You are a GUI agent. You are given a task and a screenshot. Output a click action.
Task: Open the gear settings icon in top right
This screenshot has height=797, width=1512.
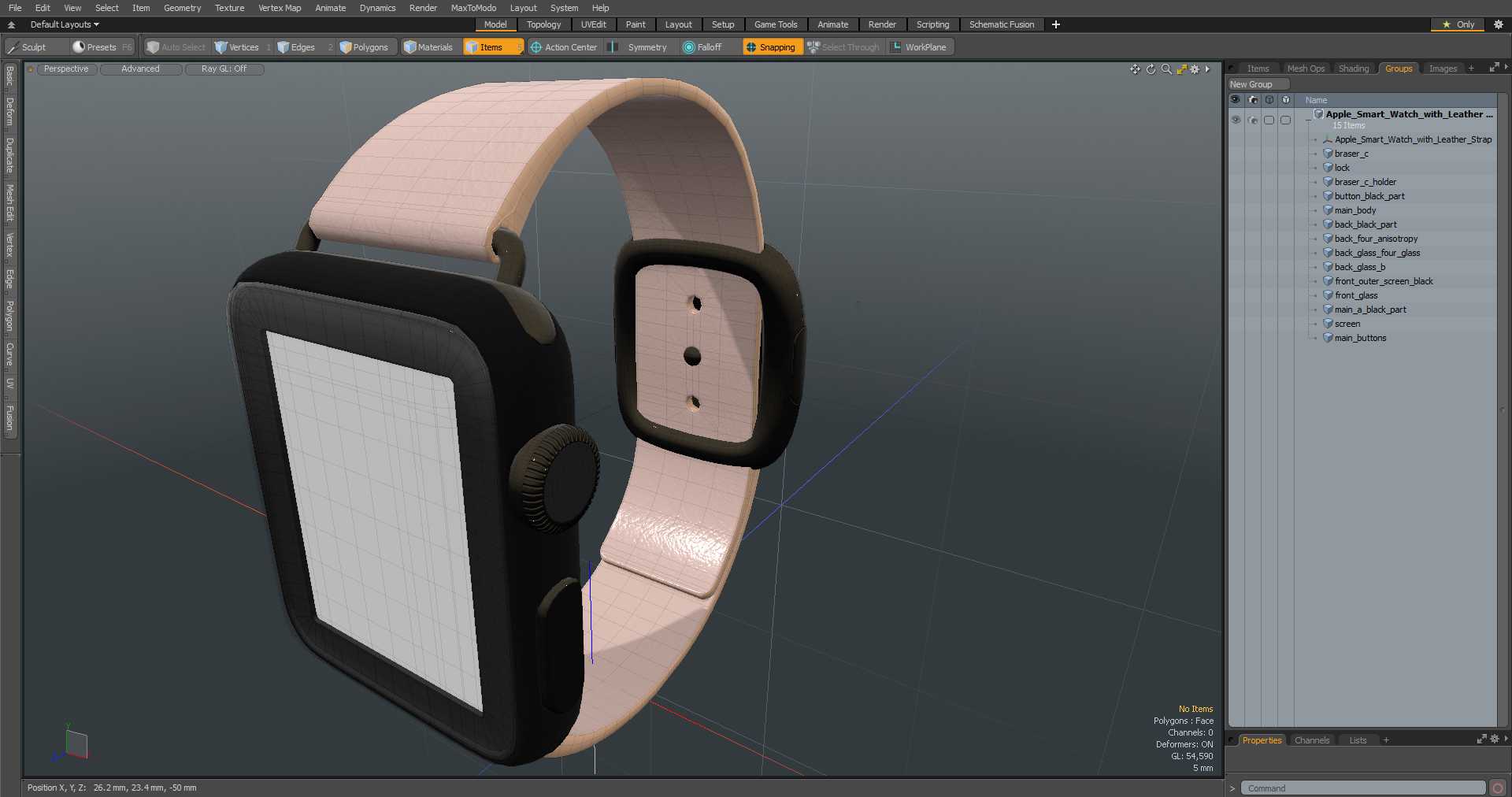[1499, 24]
